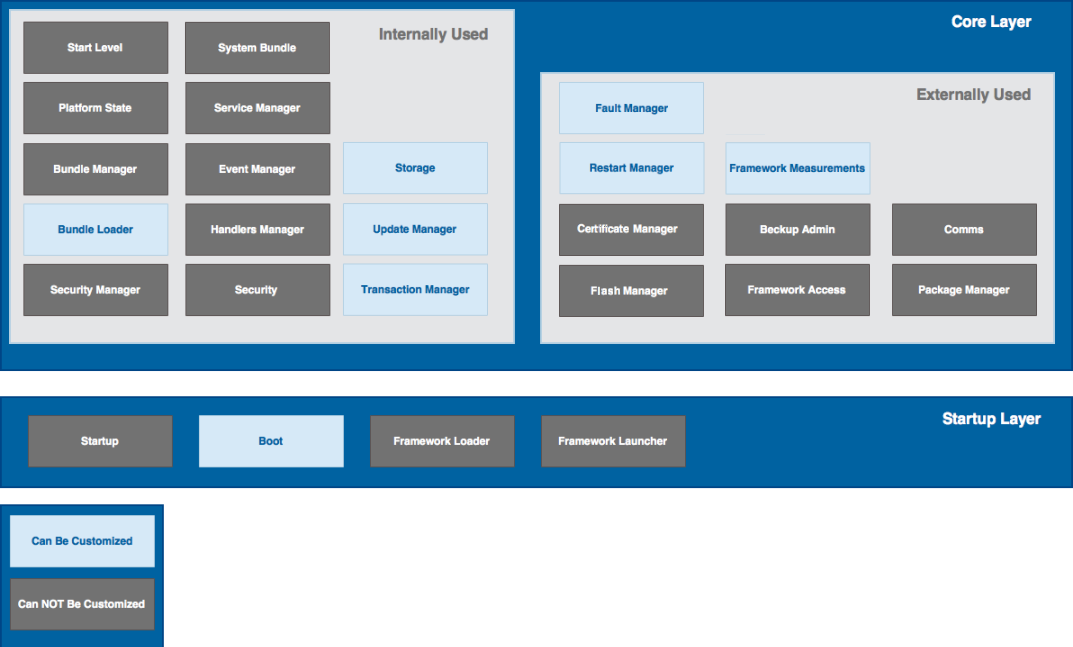Toggle the Transaction Manager module
This screenshot has height=647, width=1073.
(414, 289)
